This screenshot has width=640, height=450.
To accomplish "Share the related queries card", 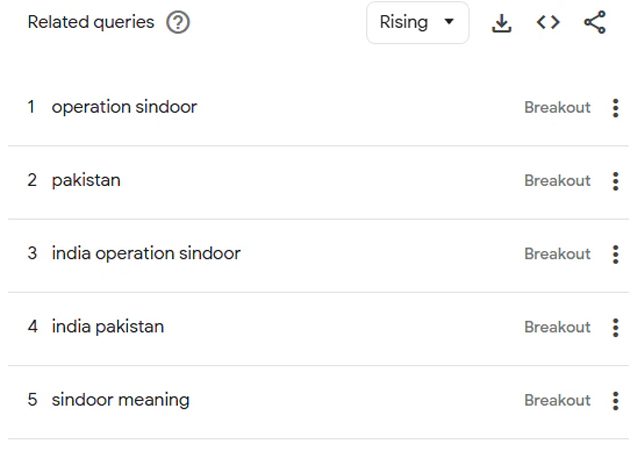I will point(595,22).
